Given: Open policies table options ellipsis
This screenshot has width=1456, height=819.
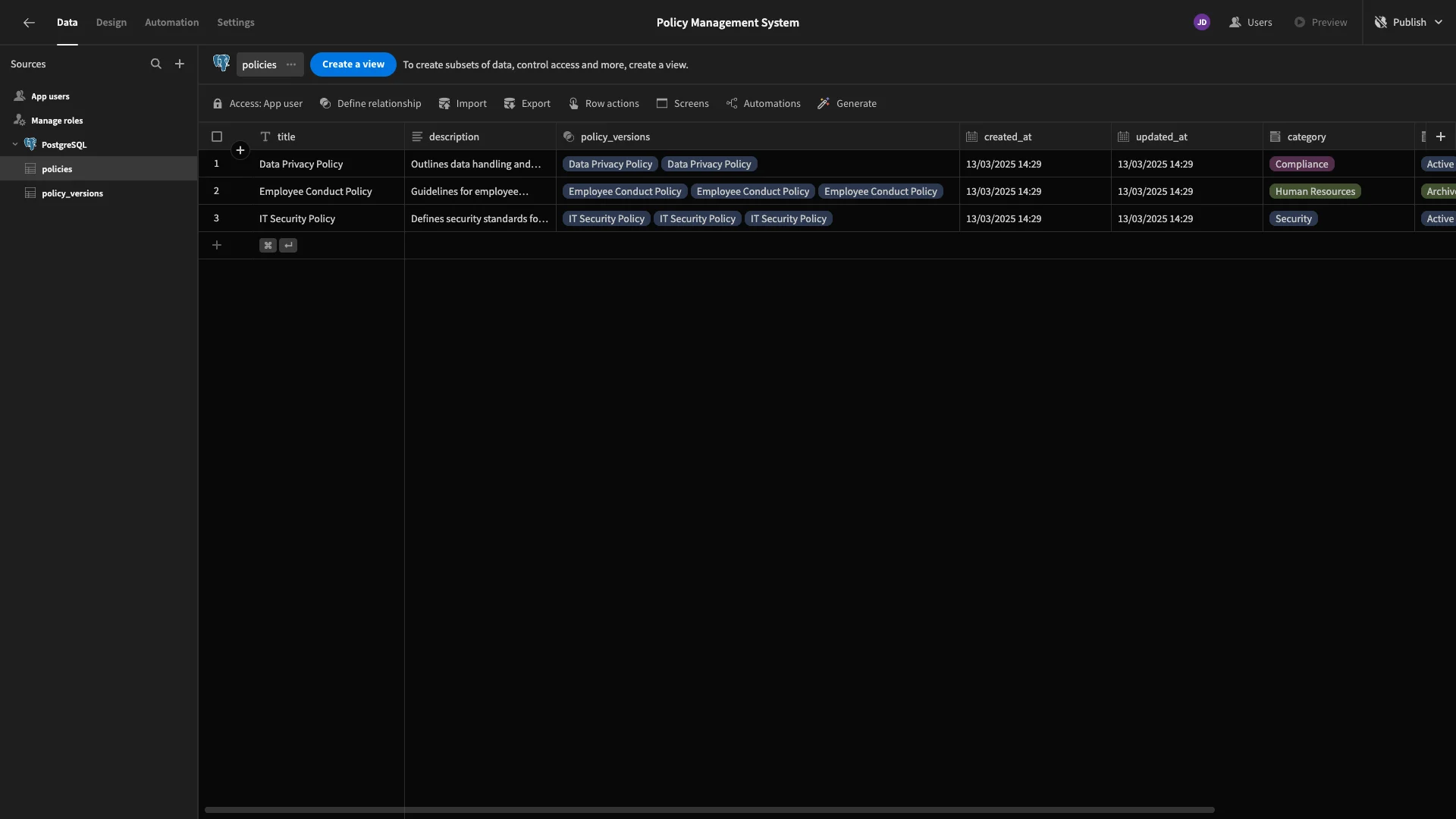Looking at the screenshot, I should [291, 65].
